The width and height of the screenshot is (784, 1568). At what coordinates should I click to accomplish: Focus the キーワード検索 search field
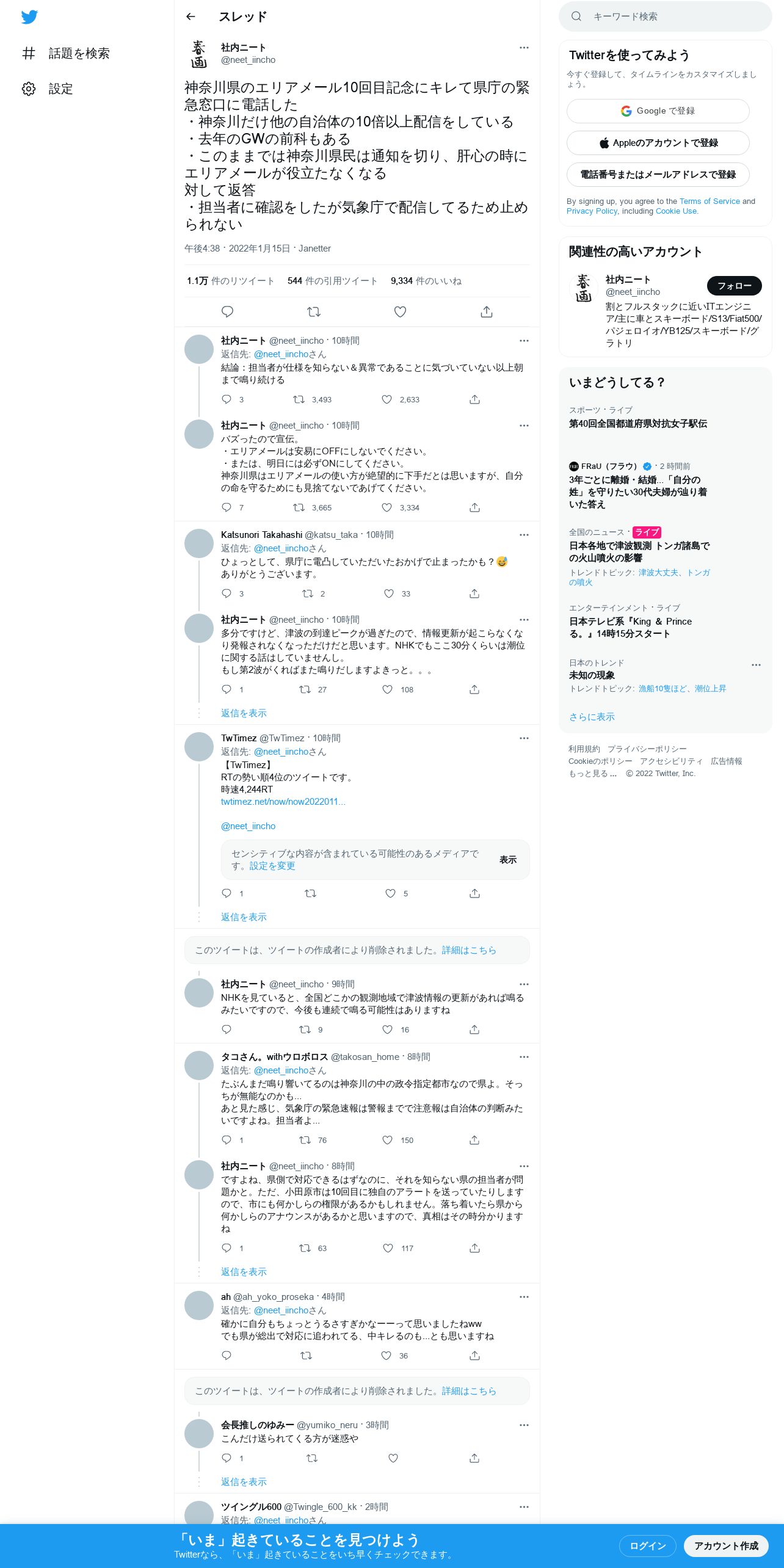pos(665,16)
